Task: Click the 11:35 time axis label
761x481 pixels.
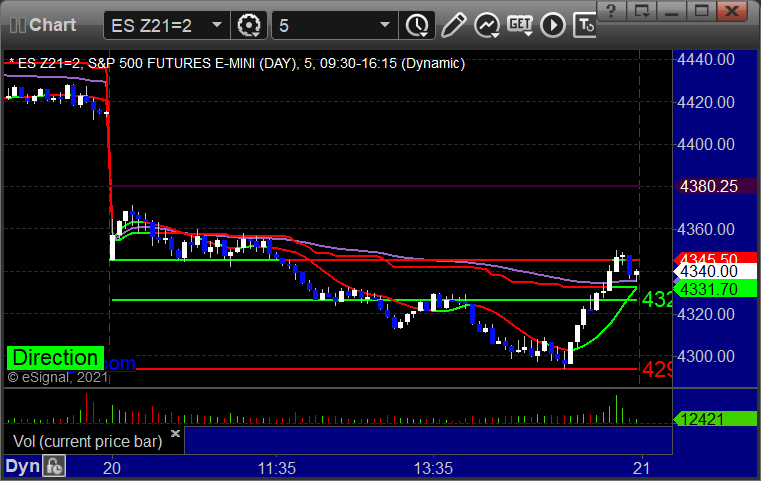Action: 276,468
